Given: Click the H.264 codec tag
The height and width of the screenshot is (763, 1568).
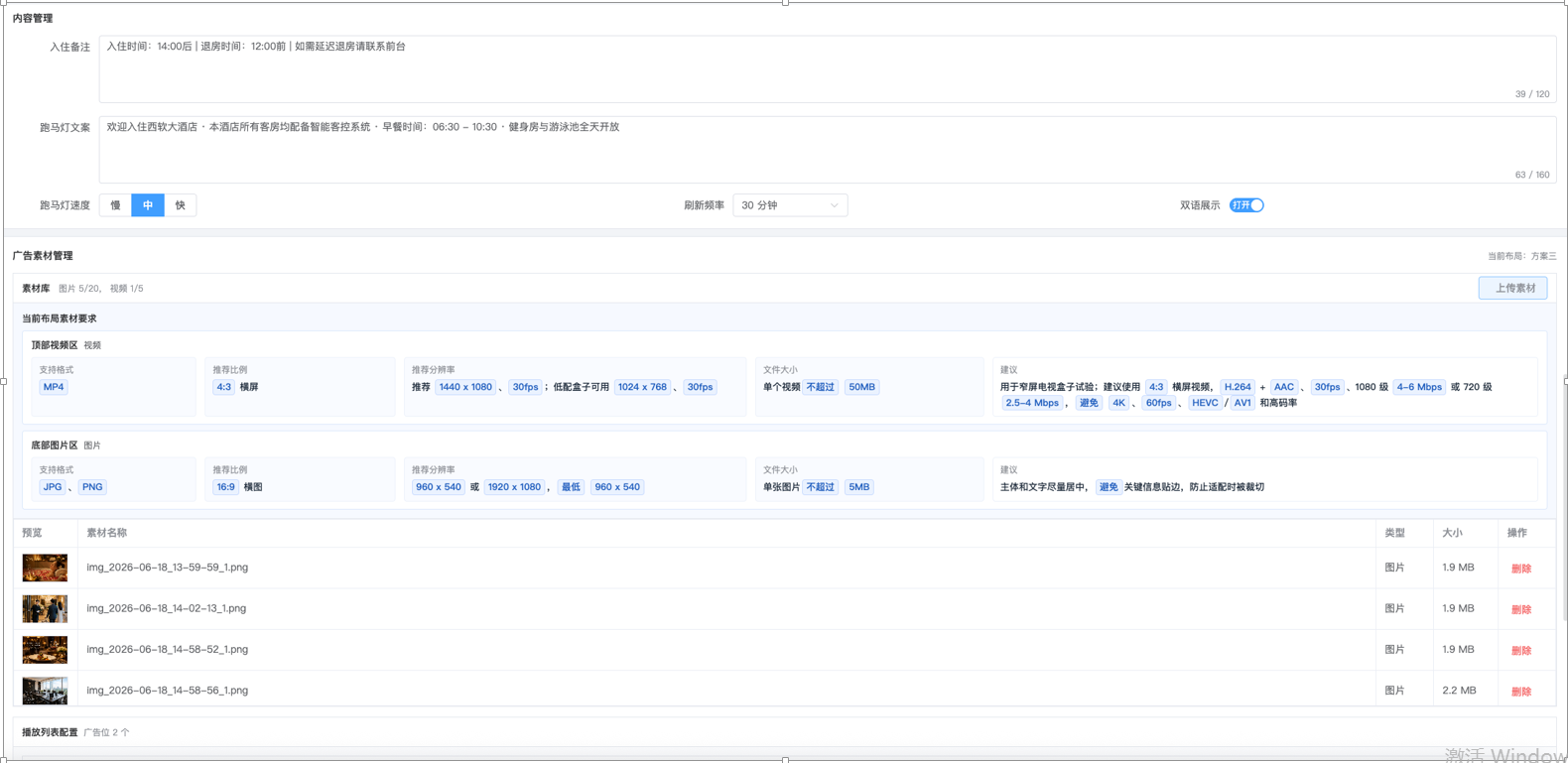Looking at the screenshot, I should tap(1238, 387).
